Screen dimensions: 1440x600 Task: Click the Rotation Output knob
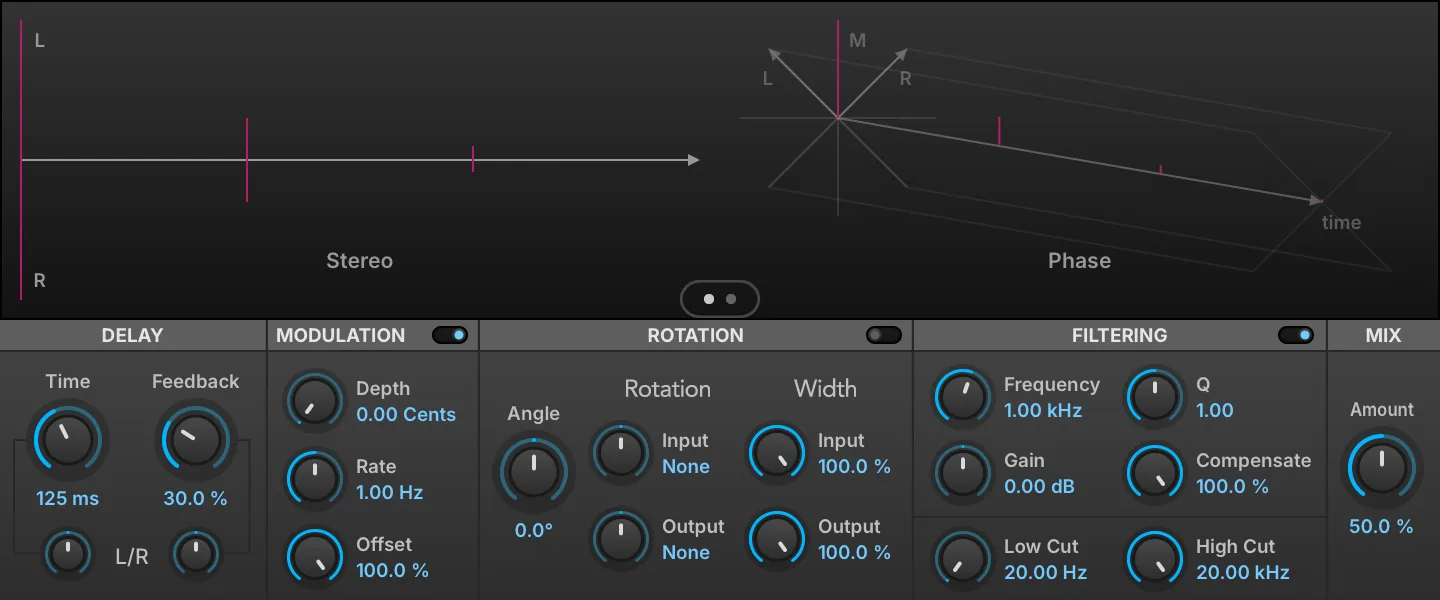point(621,539)
